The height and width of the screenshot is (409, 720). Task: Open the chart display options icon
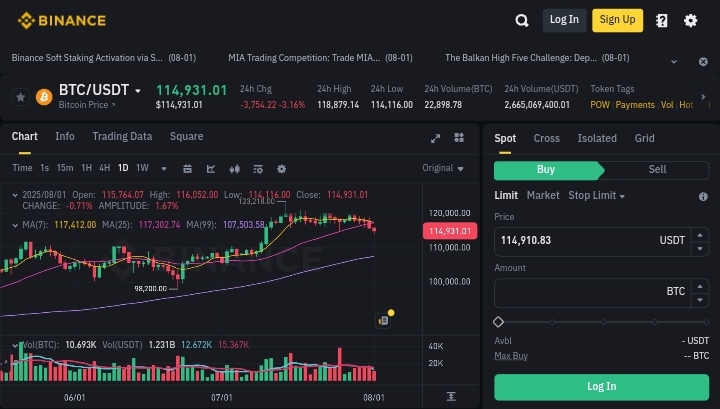pos(258,169)
